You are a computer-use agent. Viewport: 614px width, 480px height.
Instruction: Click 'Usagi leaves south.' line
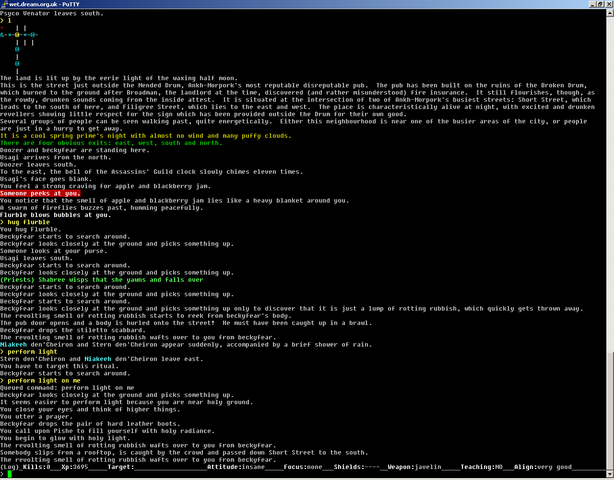[36, 258]
